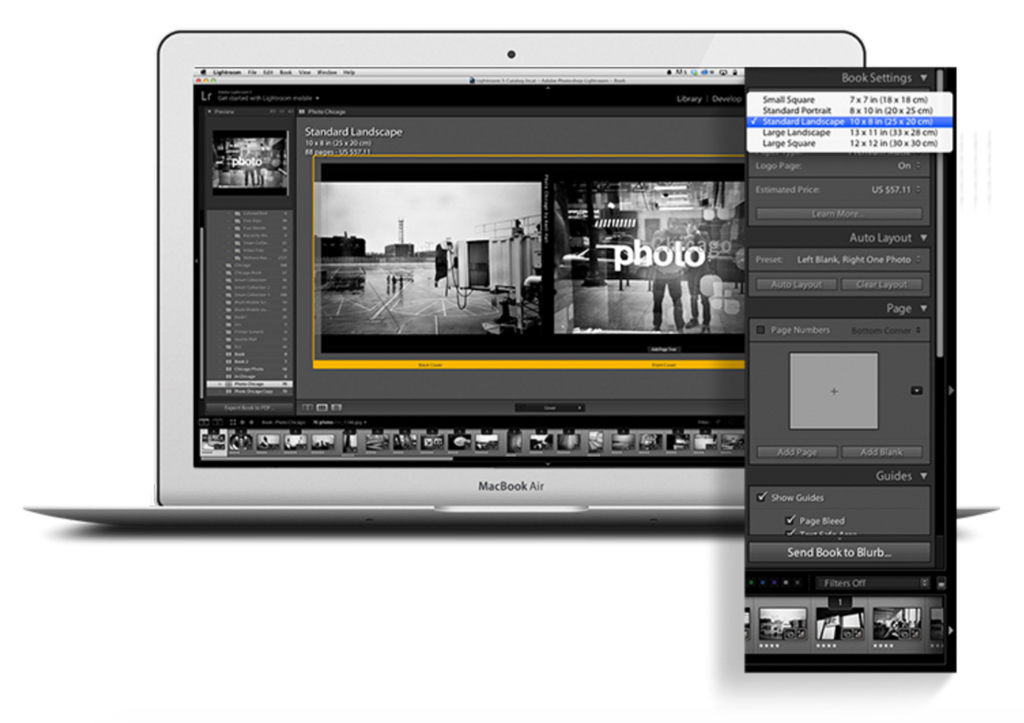Image resolution: width=1024 pixels, height=723 pixels.
Task: Open Get started with Lightroom mobile dropdown
Action: (x=268, y=99)
